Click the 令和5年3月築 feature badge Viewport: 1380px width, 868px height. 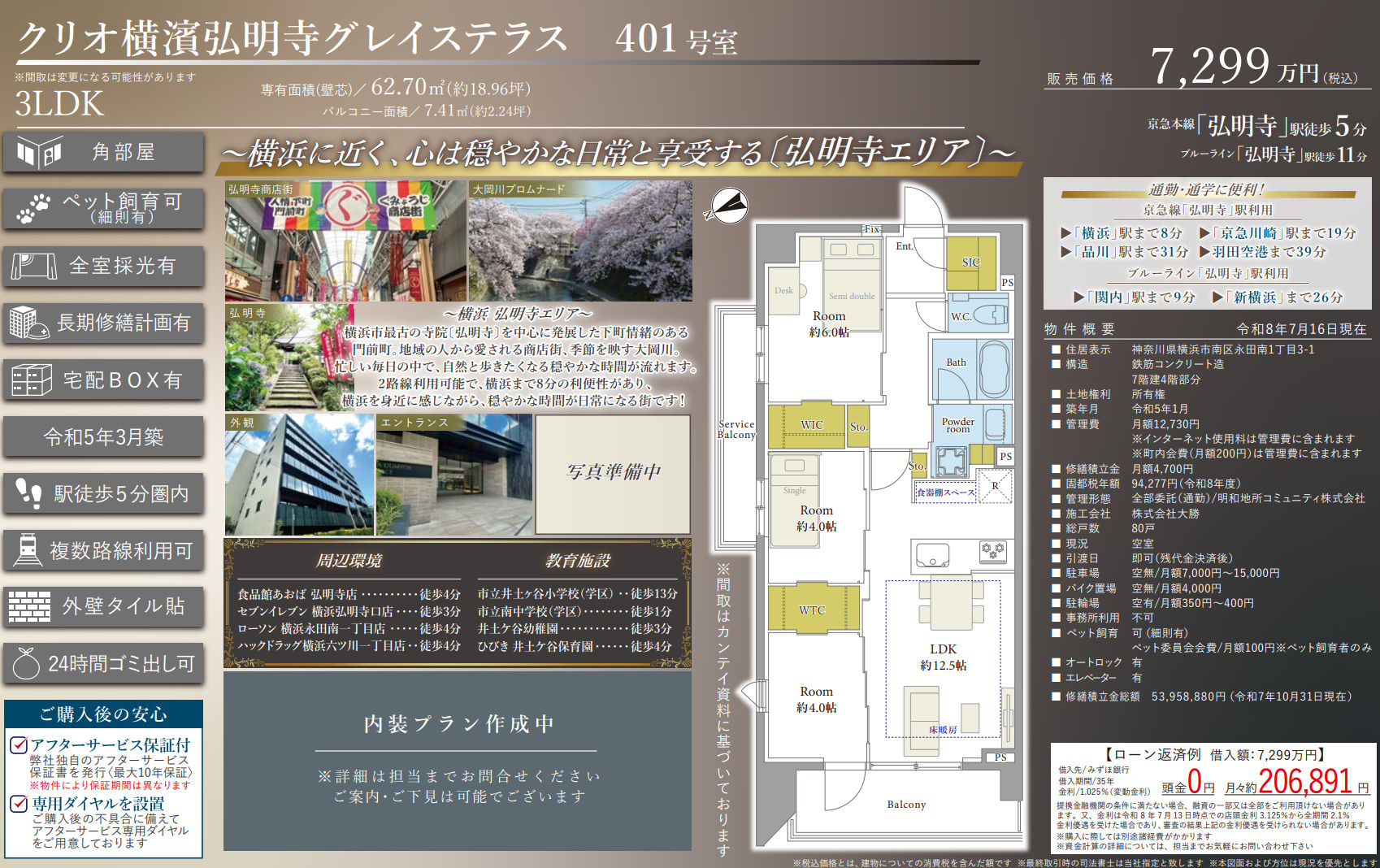pyautogui.click(x=103, y=437)
